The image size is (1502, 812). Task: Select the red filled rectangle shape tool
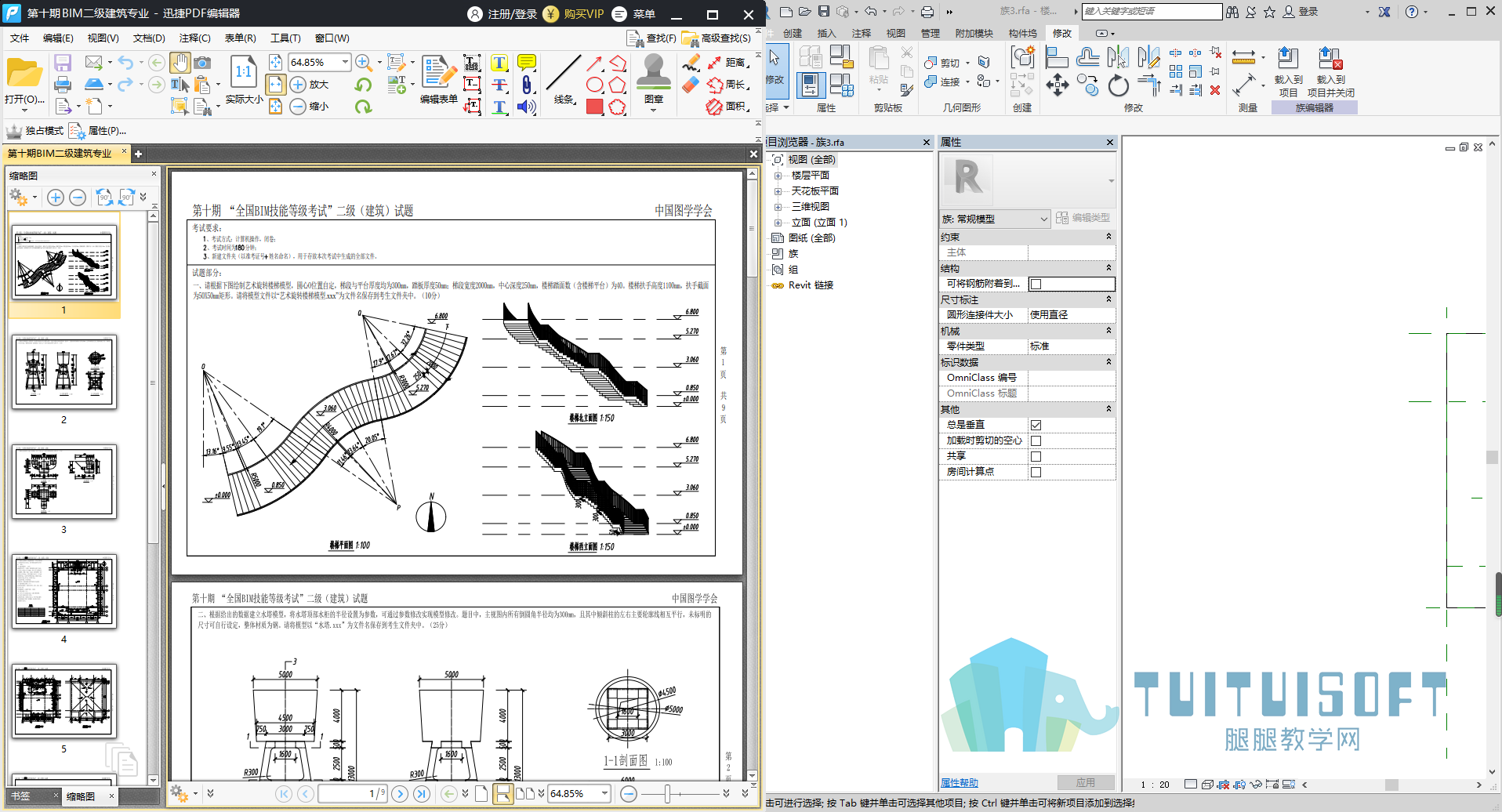(x=595, y=107)
